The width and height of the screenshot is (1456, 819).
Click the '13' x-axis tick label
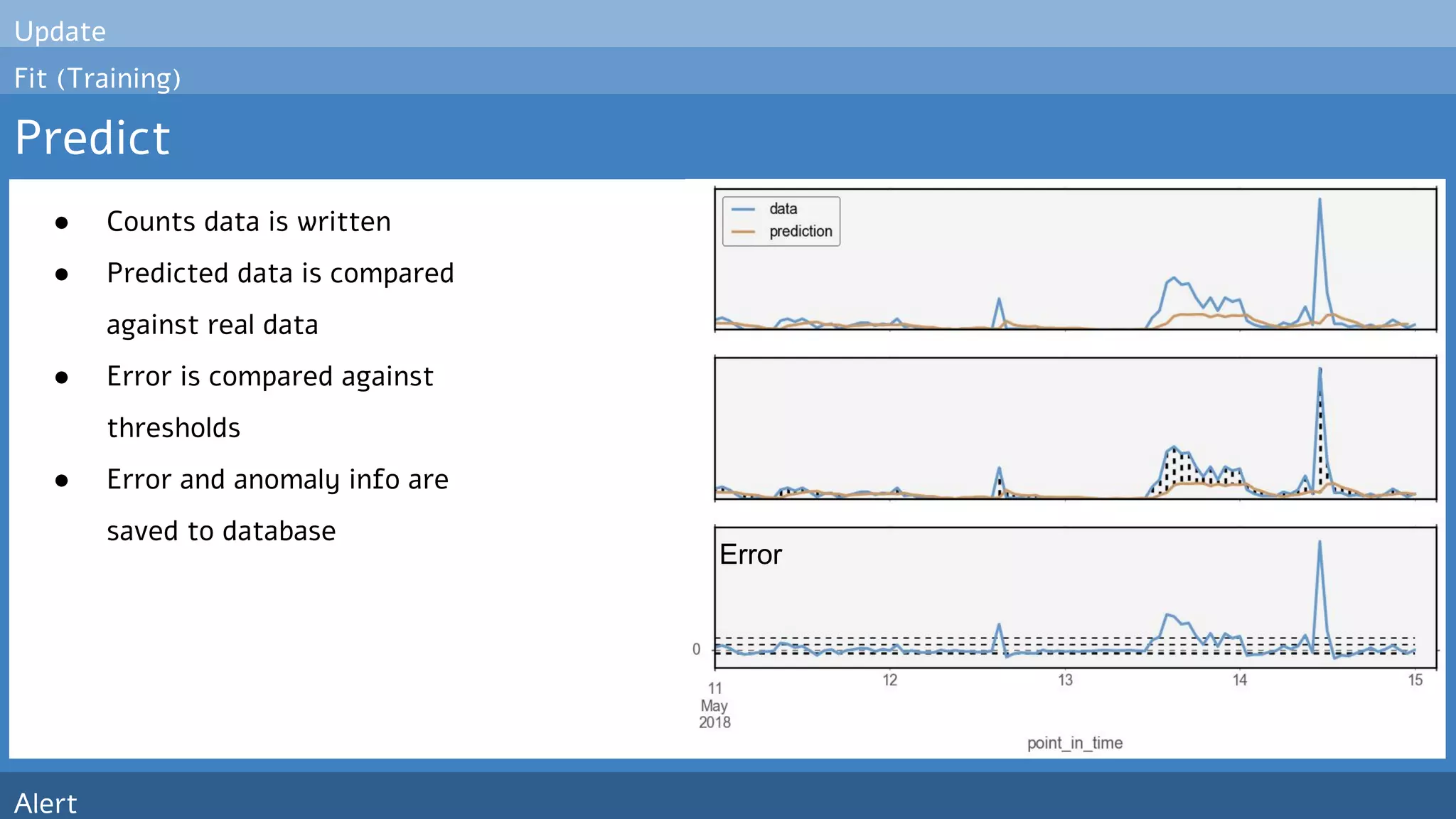tap(1065, 680)
